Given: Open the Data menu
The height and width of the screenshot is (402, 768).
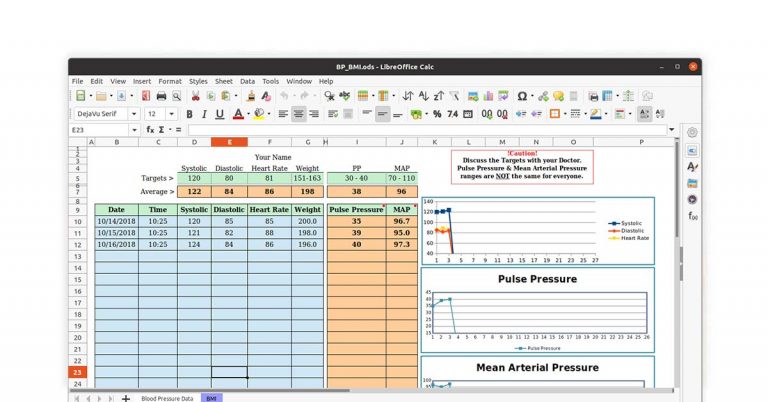Looking at the screenshot, I should pos(247,81).
